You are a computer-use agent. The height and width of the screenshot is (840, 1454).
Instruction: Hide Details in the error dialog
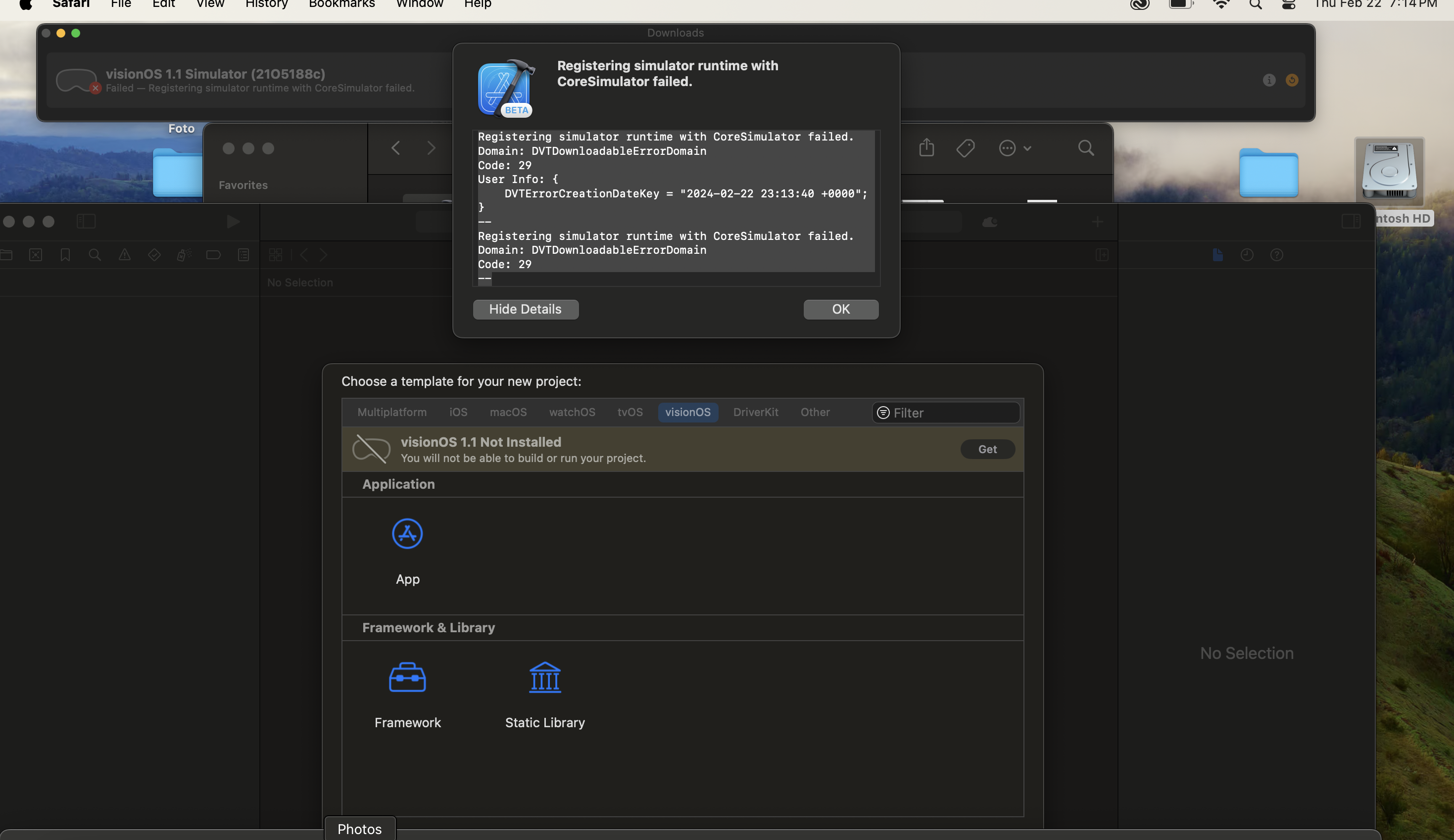(x=525, y=309)
